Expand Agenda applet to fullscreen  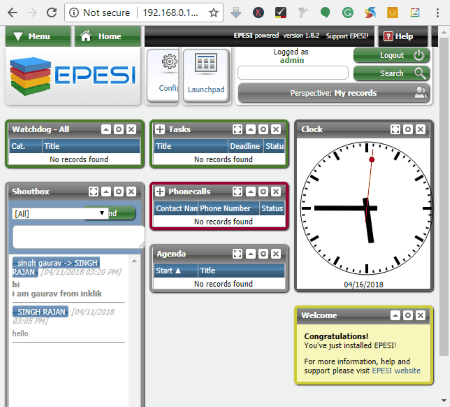238,254
